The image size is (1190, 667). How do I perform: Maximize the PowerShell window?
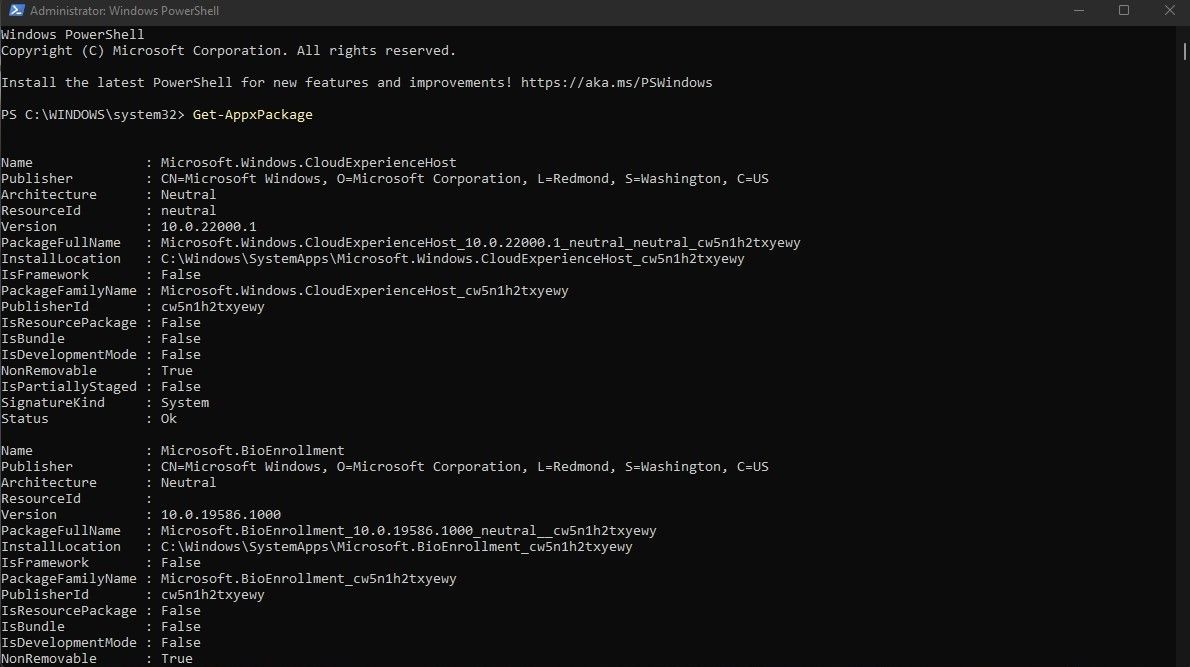(1123, 11)
